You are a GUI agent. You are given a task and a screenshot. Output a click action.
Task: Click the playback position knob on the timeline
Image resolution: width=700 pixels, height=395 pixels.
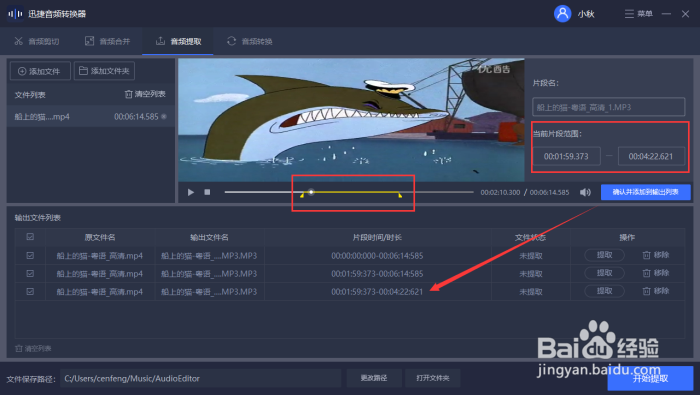311,192
